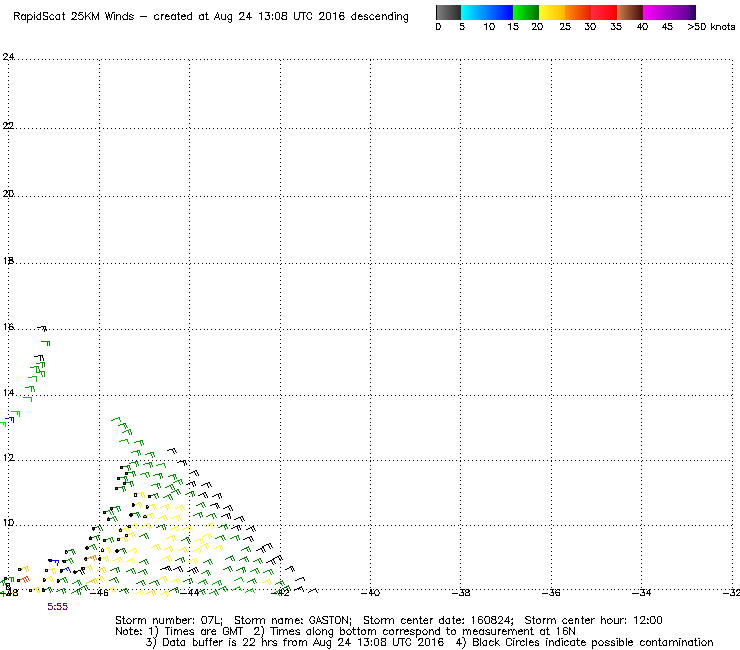Click the latitude label 20

[8, 194]
